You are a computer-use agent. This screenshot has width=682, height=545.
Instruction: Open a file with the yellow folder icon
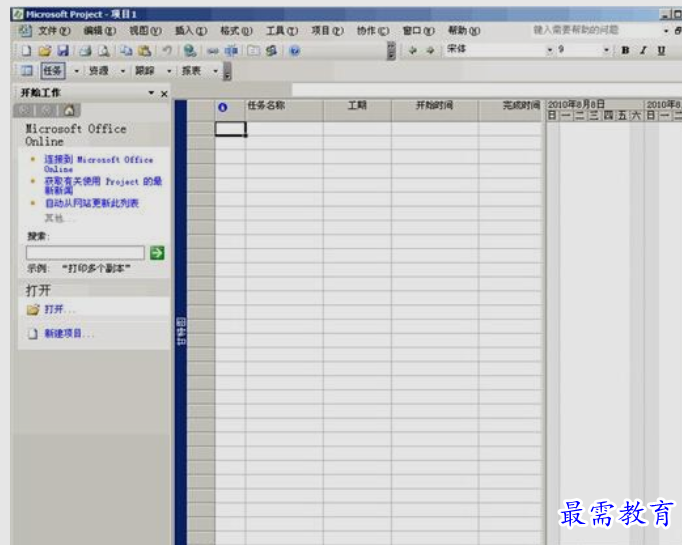click(x=44, y=51)
